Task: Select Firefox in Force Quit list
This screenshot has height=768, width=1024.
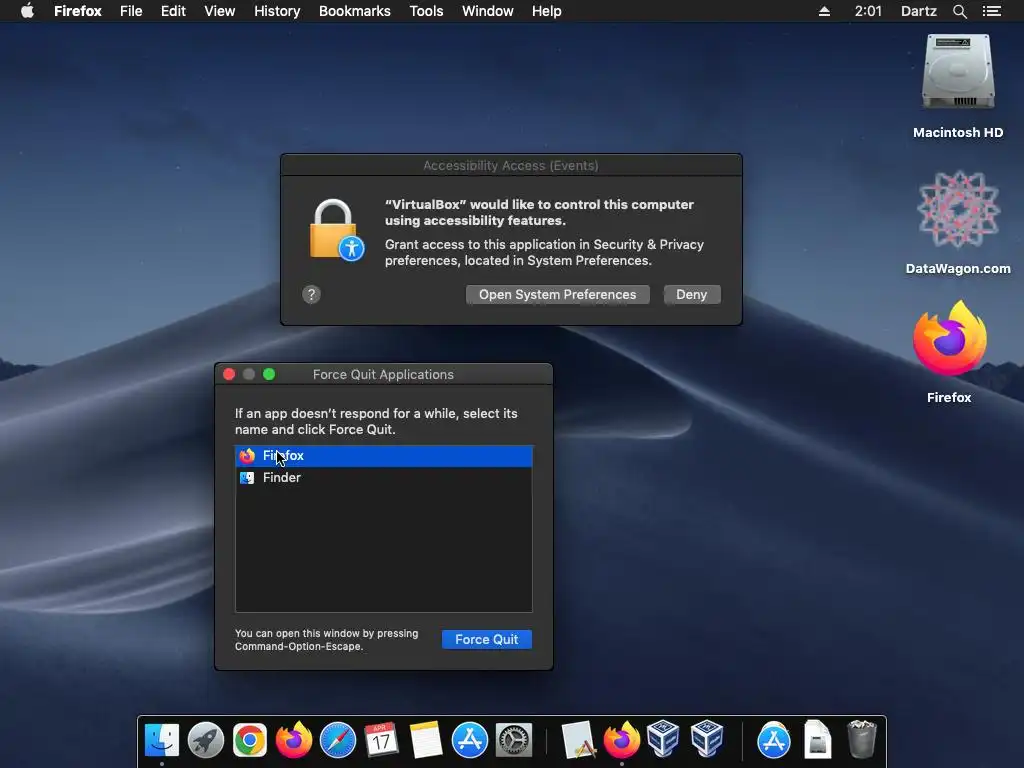Action: tap(384, 456)
